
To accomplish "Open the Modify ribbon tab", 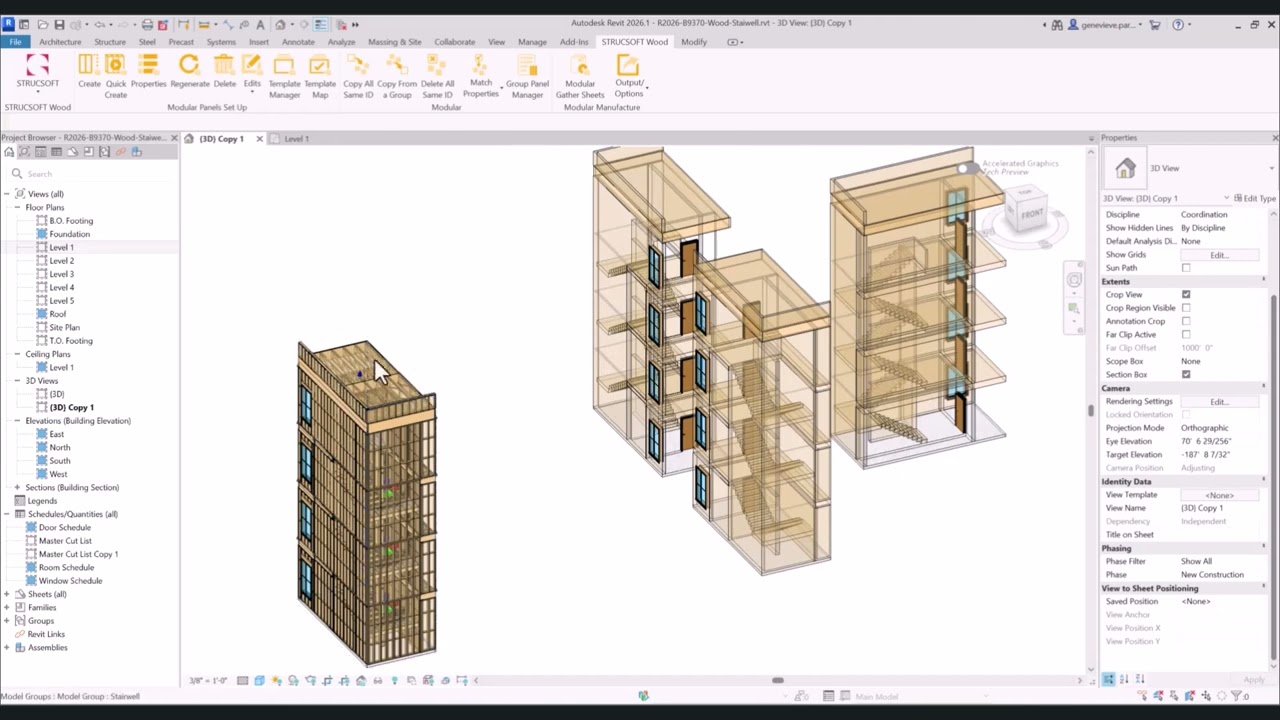I will click(693, 42).
